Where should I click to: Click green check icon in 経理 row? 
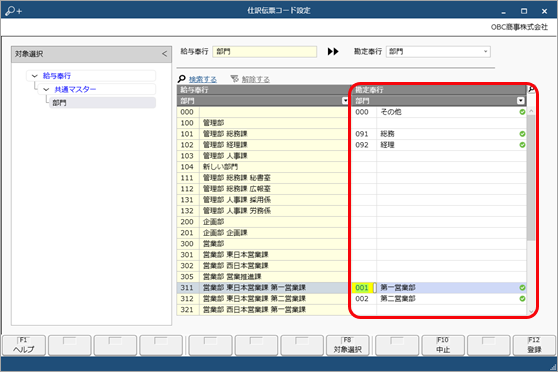click(x=522, y=145)
